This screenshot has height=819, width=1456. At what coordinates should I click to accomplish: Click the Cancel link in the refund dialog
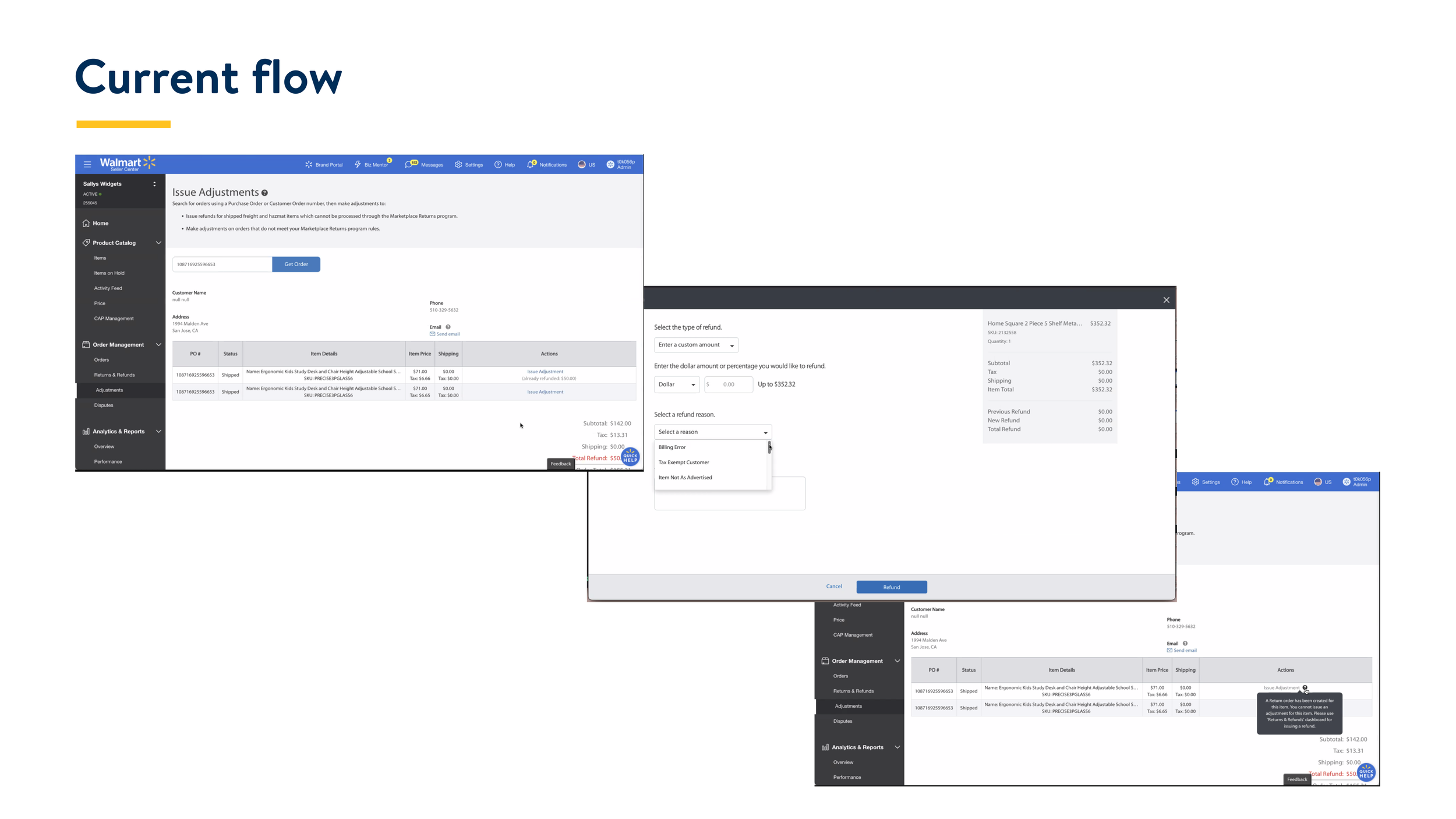pos(833,587)
